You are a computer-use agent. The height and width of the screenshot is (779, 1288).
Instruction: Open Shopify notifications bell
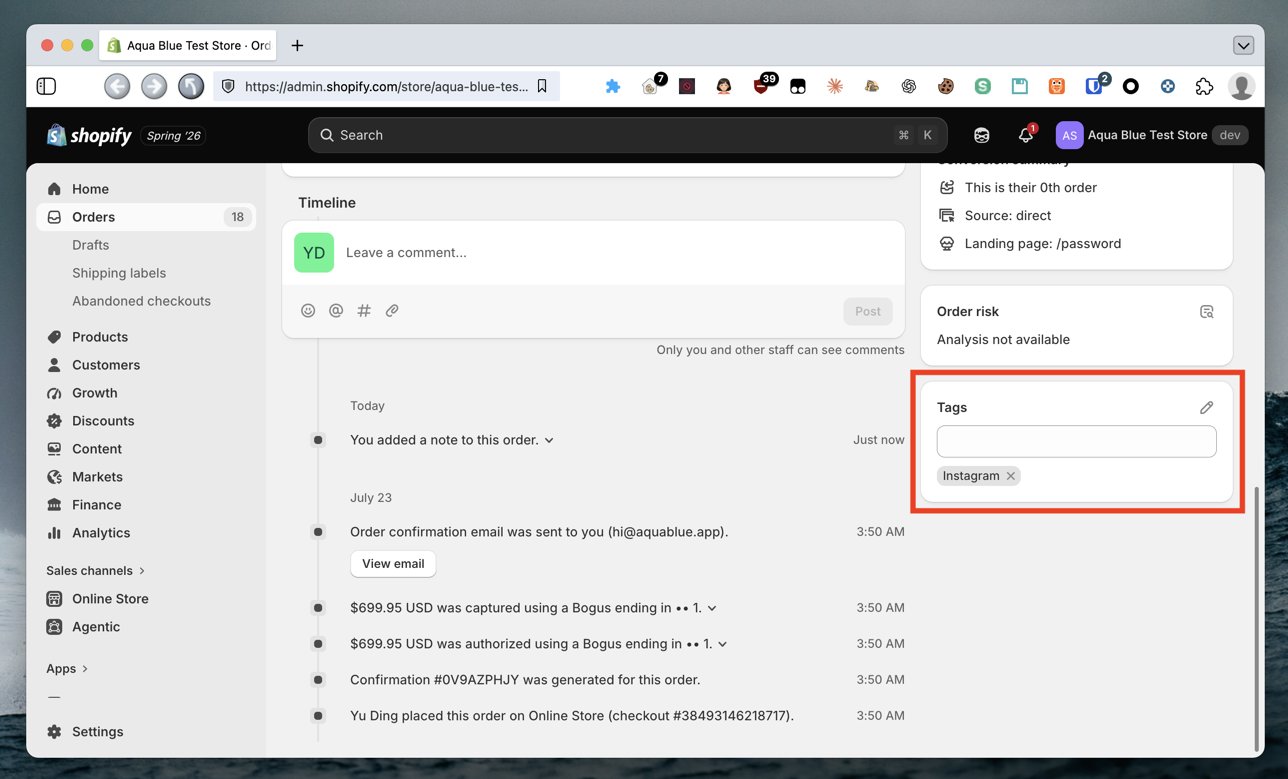[x=1025, y=135]
